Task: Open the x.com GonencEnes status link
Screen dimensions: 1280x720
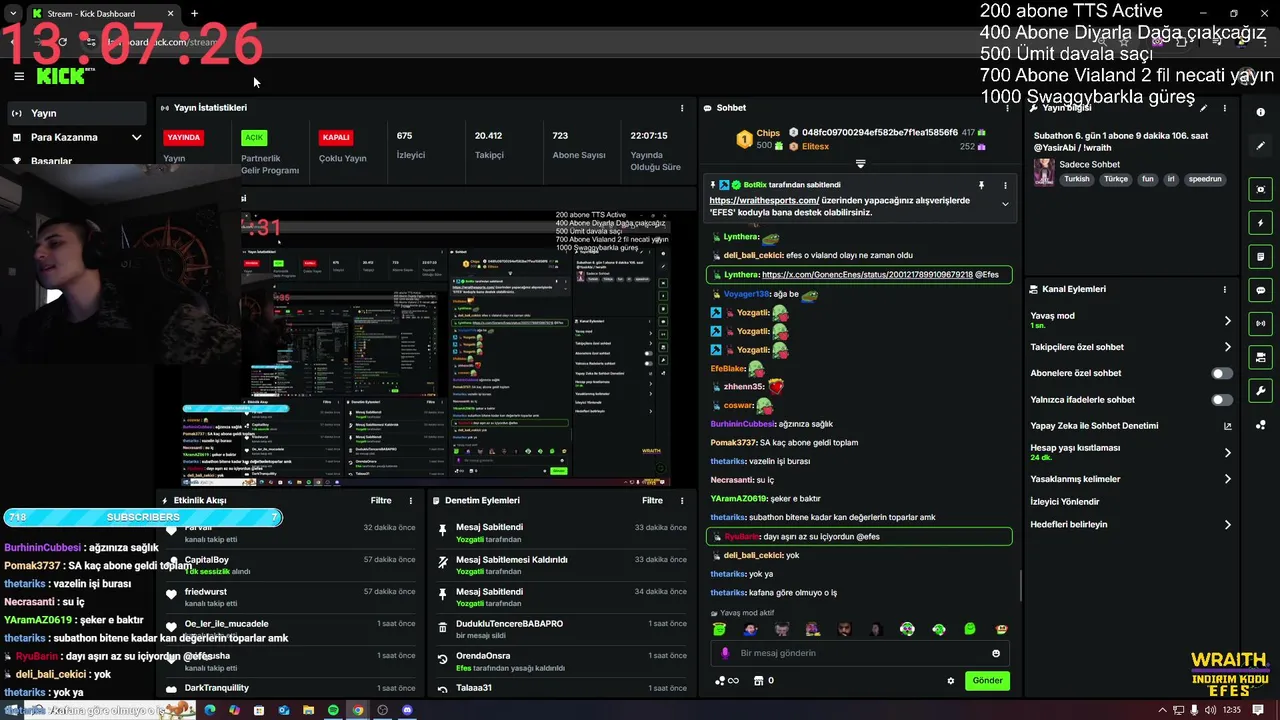Action: tap(867, 274)
